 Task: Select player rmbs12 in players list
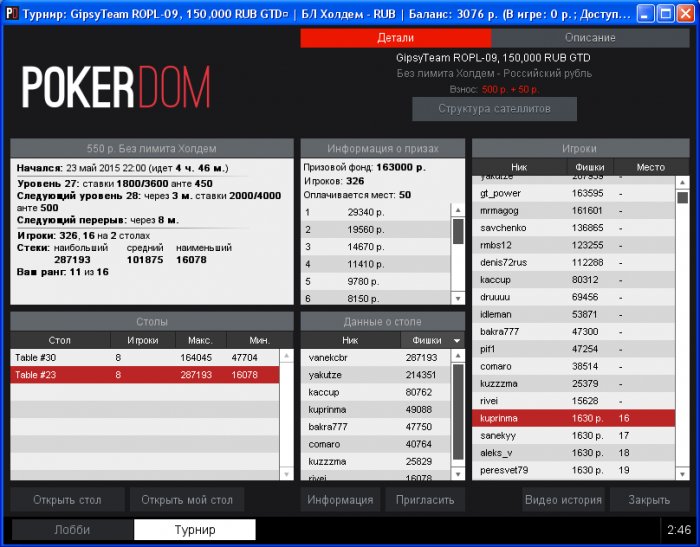(x=574, y=245)
